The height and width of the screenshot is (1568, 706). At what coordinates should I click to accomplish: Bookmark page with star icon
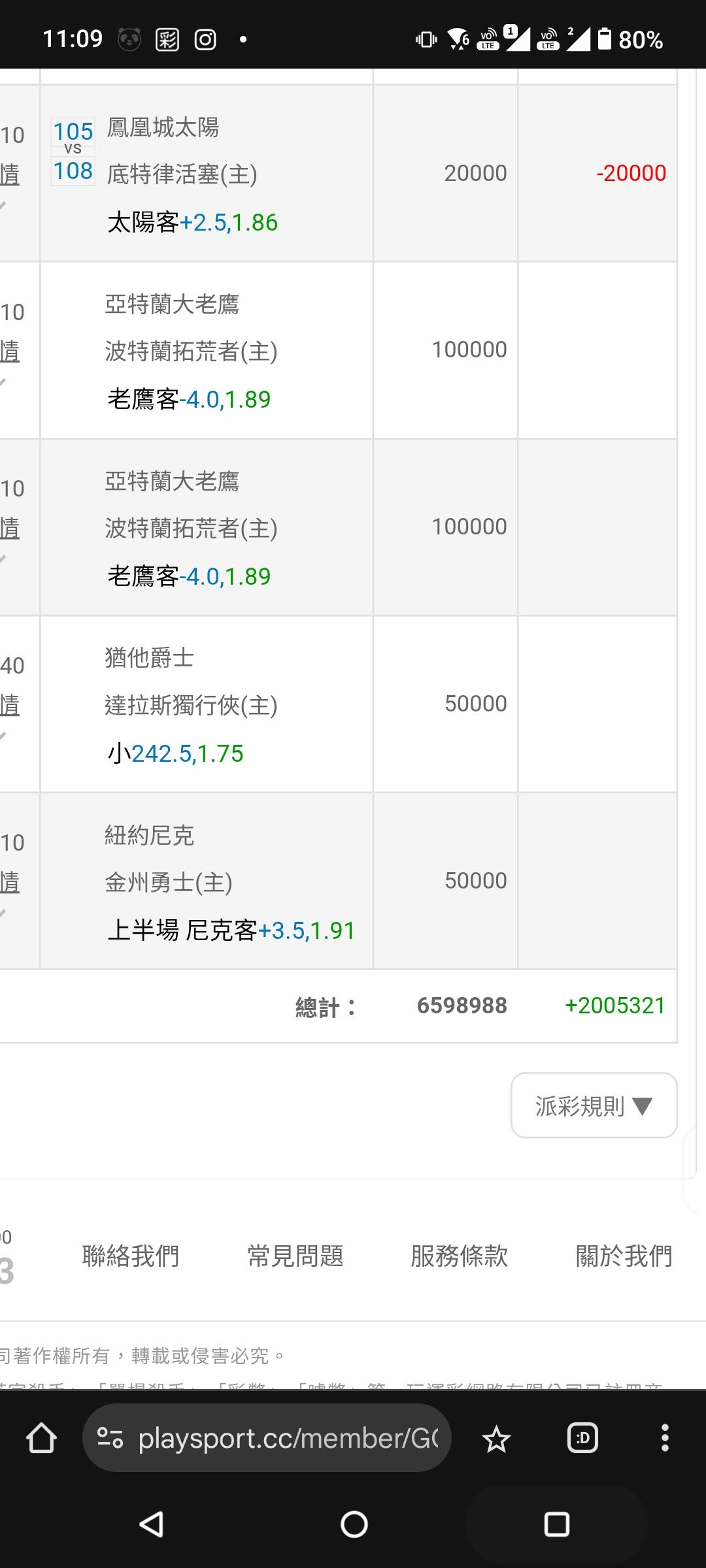[496, 1439]
